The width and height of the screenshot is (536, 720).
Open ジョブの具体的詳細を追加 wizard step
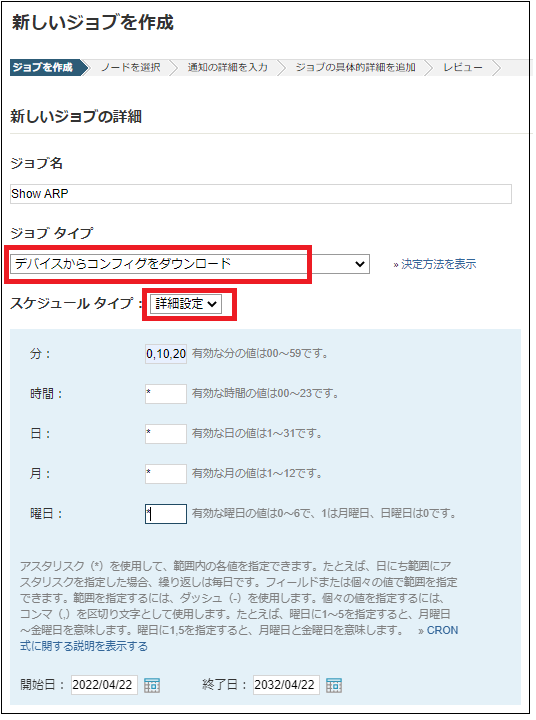(355, 68)
